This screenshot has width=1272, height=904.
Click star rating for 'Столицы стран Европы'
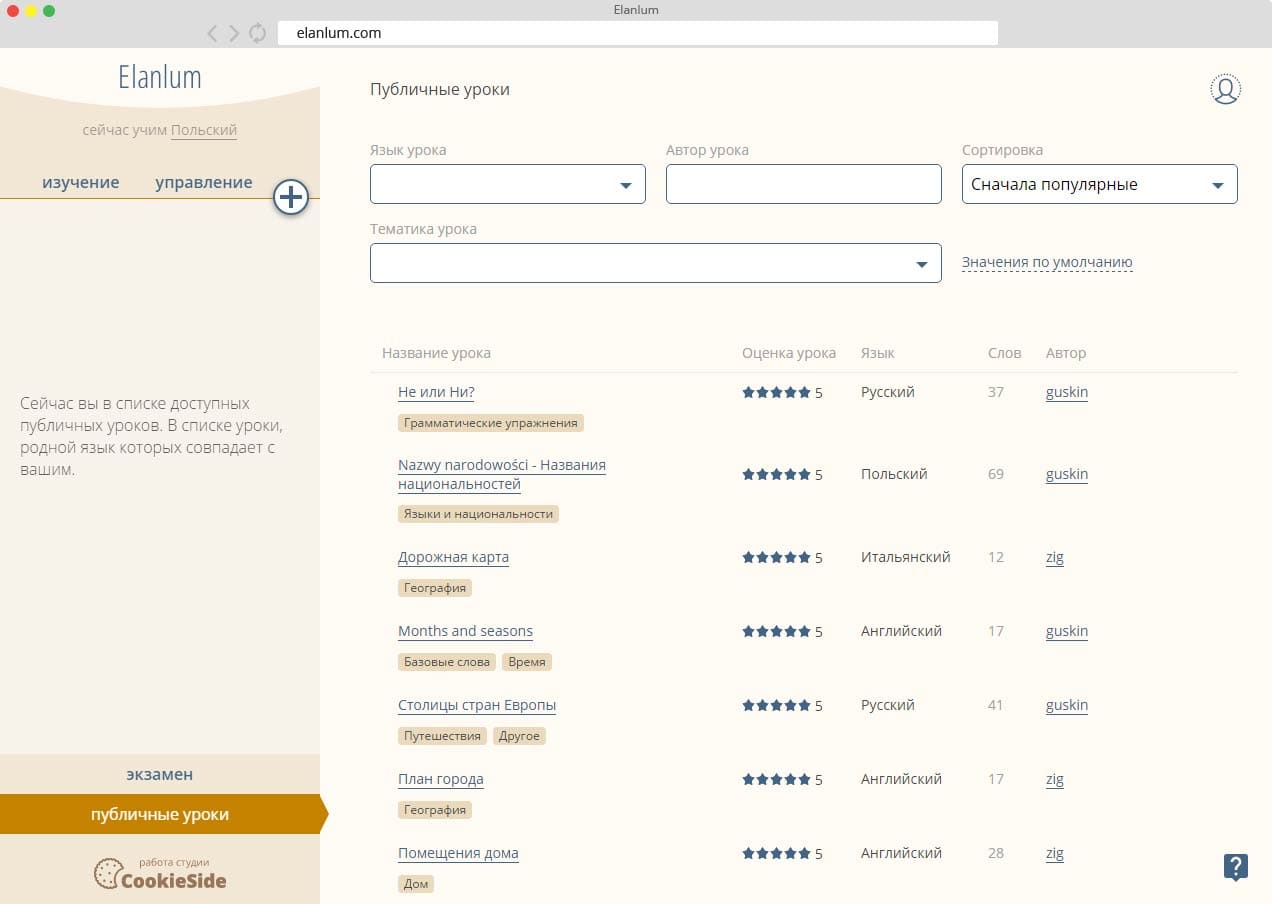coord(776,706)
